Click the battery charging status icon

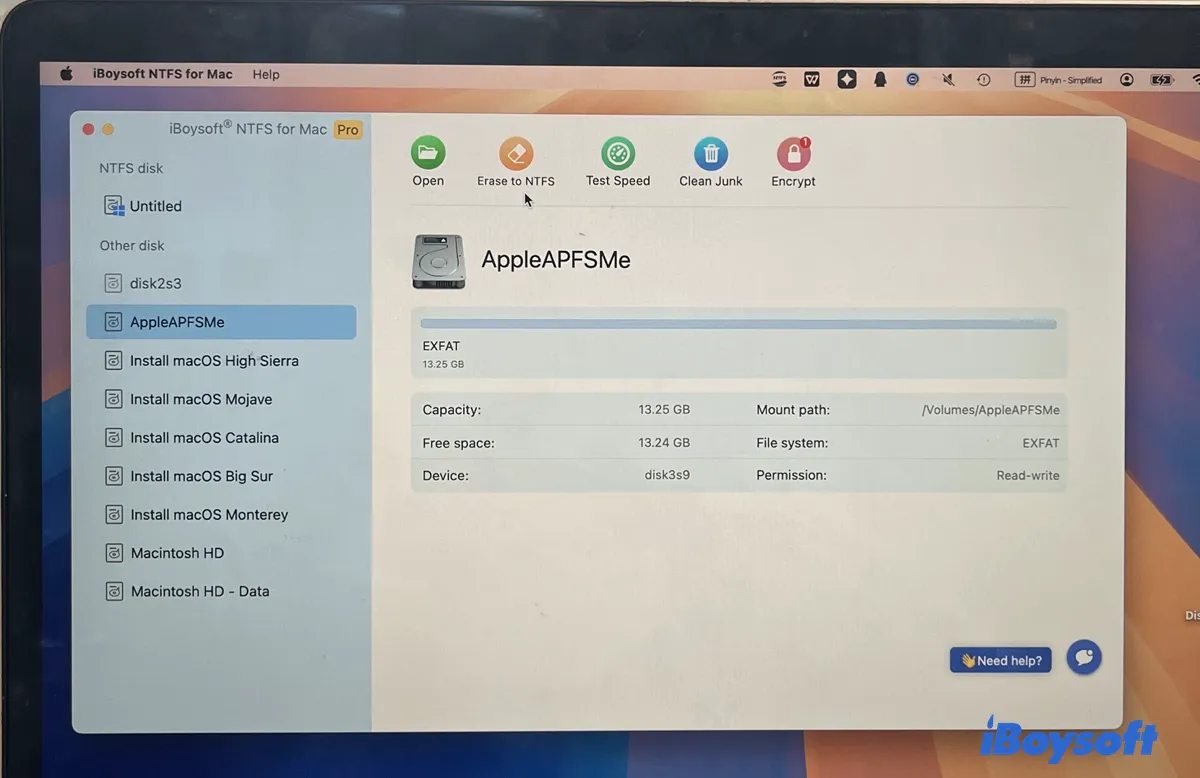click(x=1162, y=79)
